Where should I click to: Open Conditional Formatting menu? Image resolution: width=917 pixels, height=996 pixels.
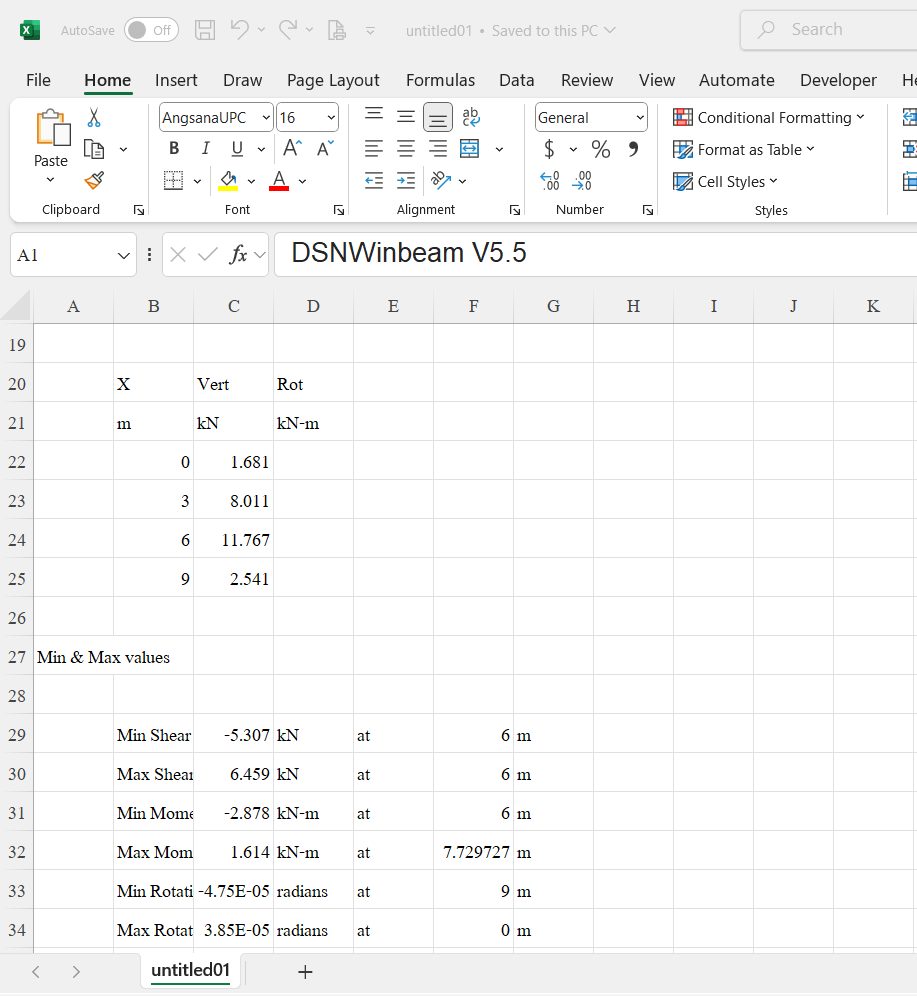[768, 118]
